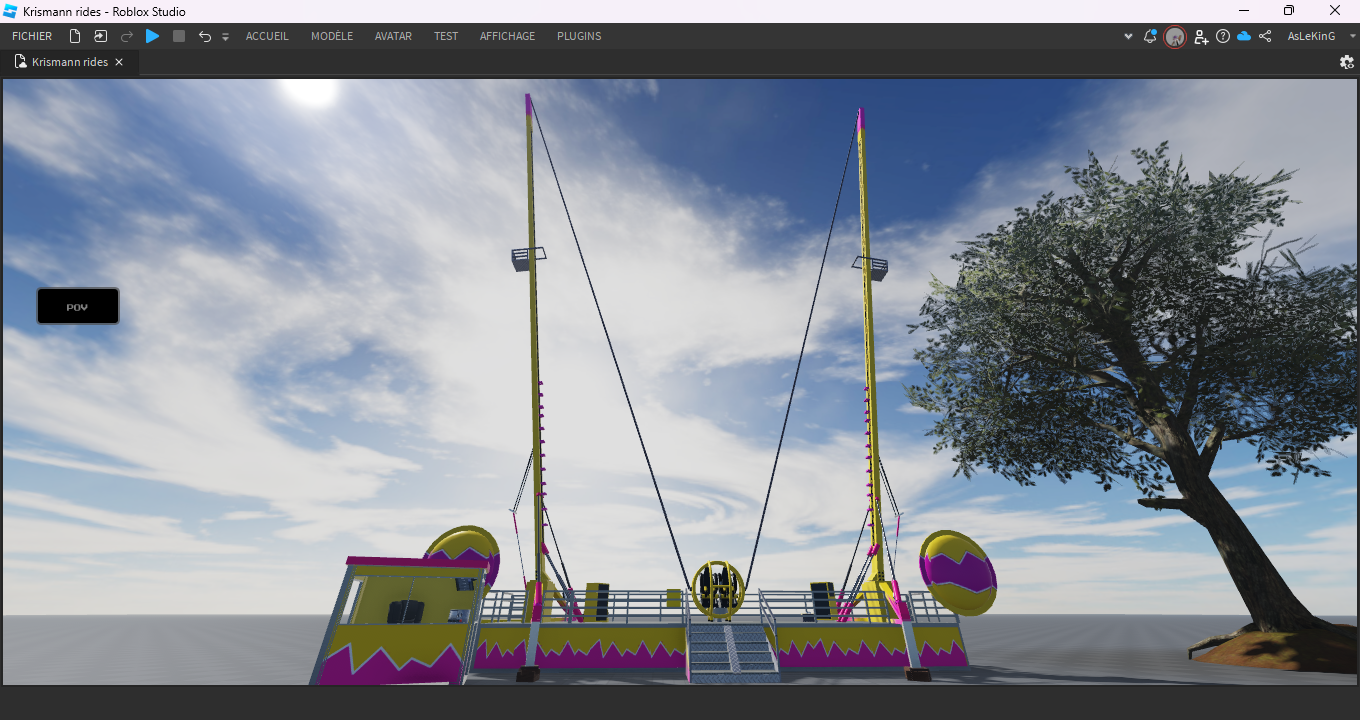Click the Share icon
The width and height of the screenshot is (1360, 720).
[1265, 36]
